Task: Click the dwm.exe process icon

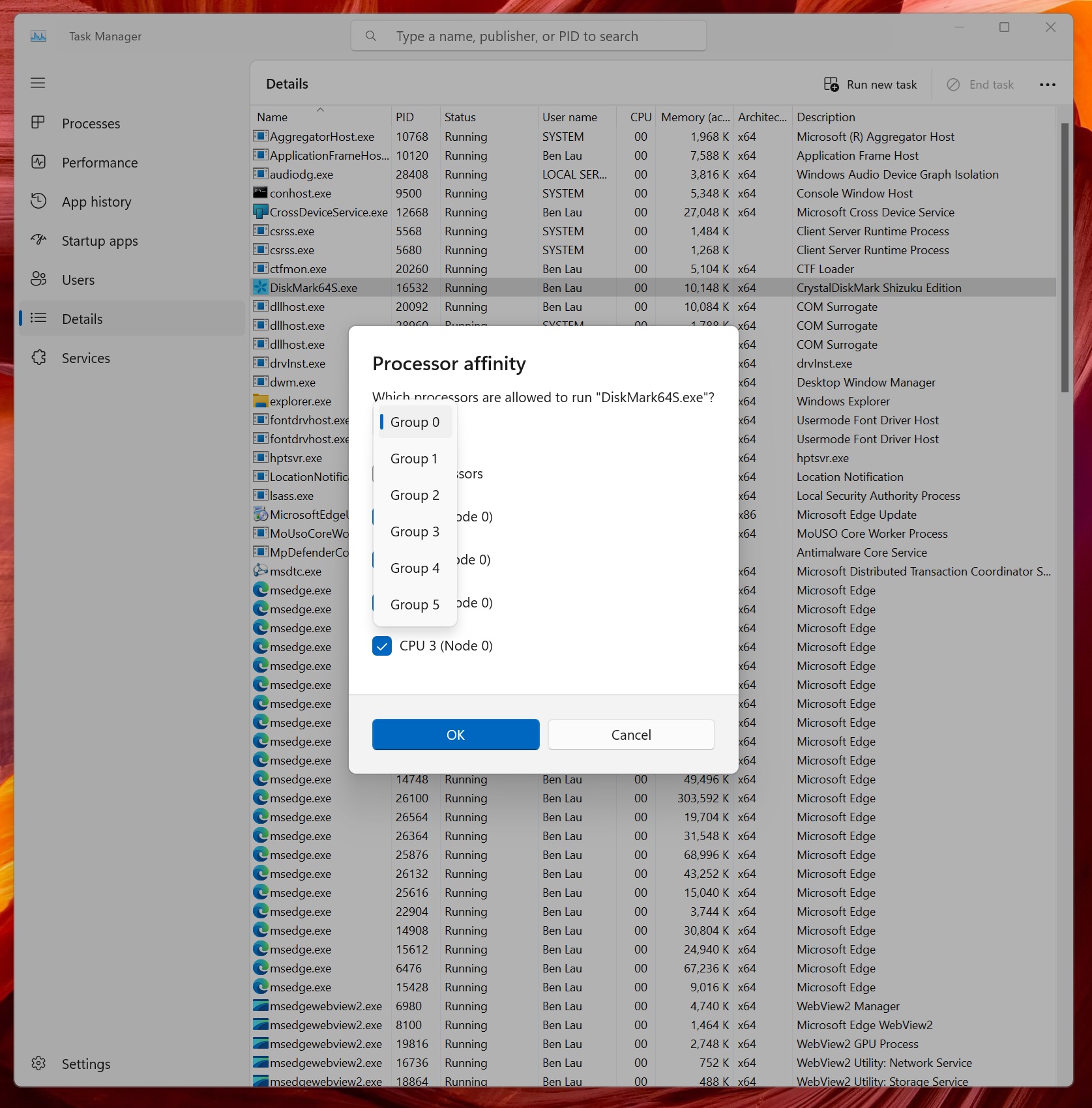Action: point(261,382)
